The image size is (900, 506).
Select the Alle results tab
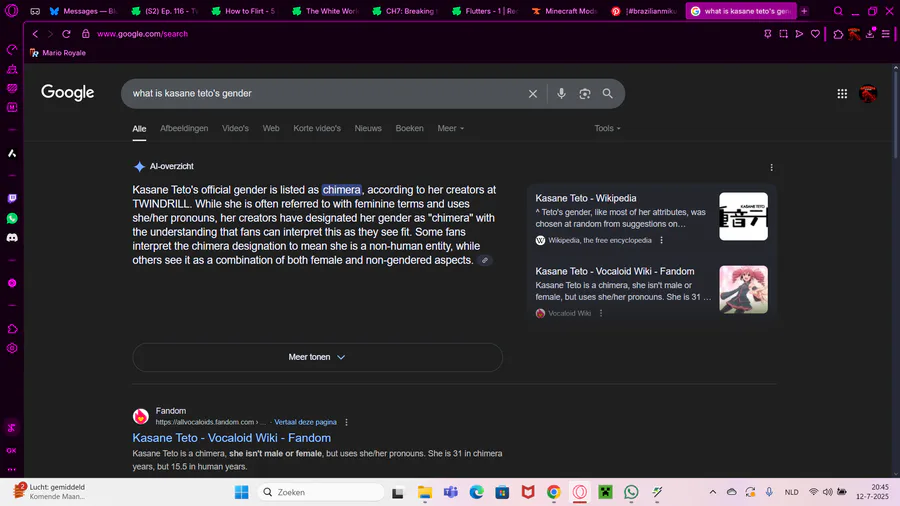[139, 129]
